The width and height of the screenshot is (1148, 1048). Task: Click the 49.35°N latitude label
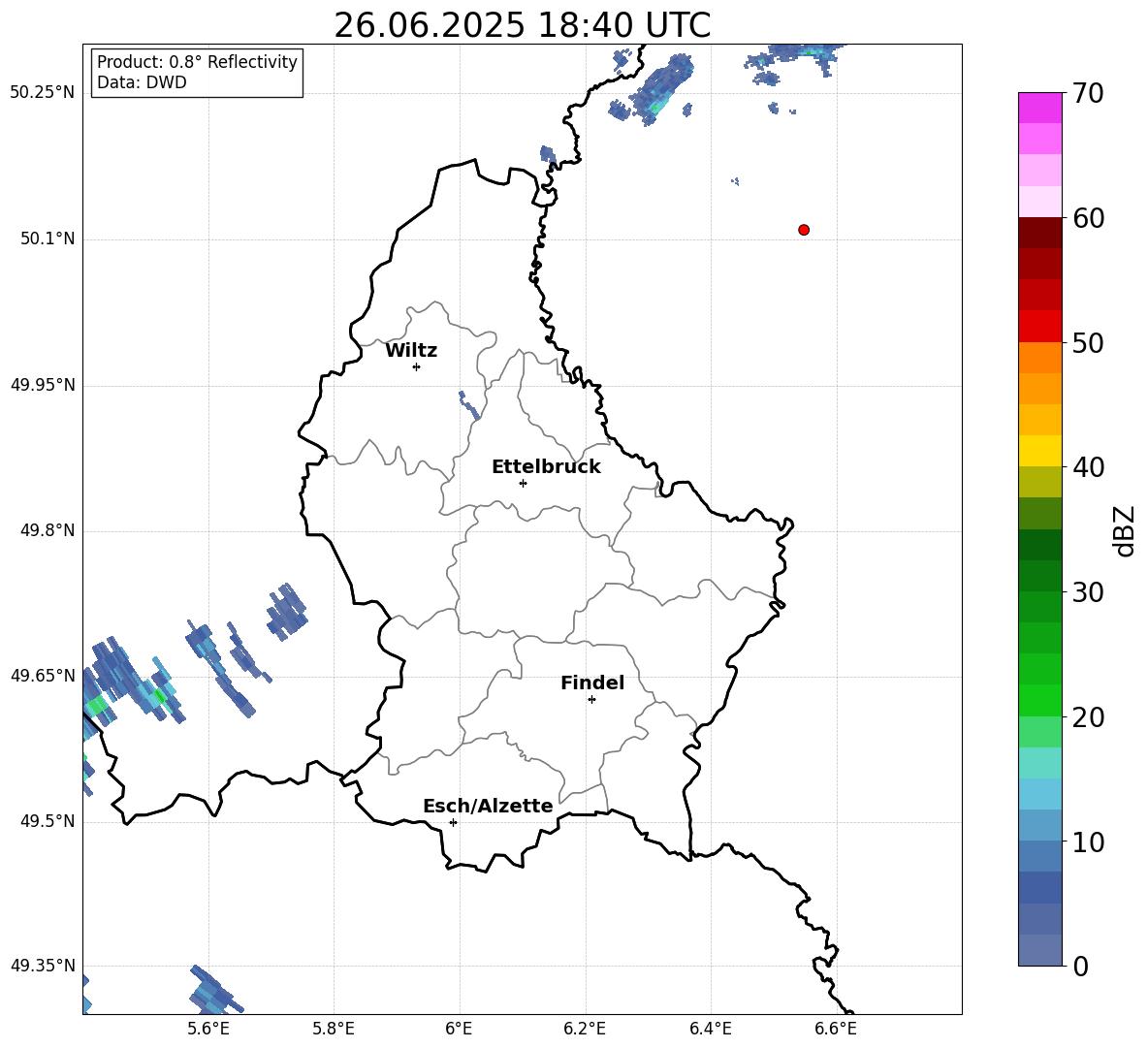[43, 966]
